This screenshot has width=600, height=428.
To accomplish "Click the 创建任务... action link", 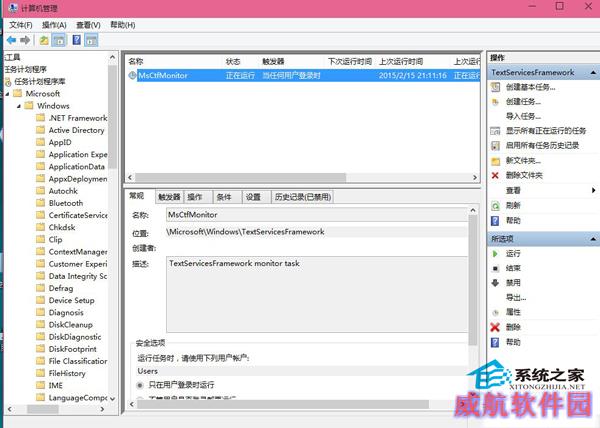I will 523,102.
